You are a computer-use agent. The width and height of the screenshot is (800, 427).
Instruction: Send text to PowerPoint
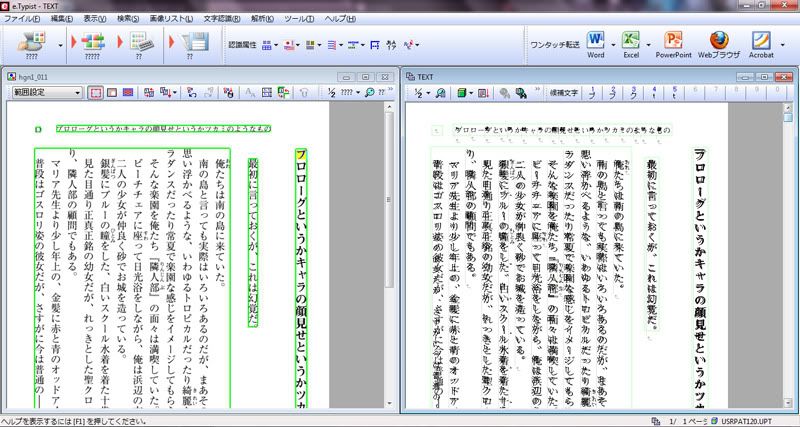(673, 44)
